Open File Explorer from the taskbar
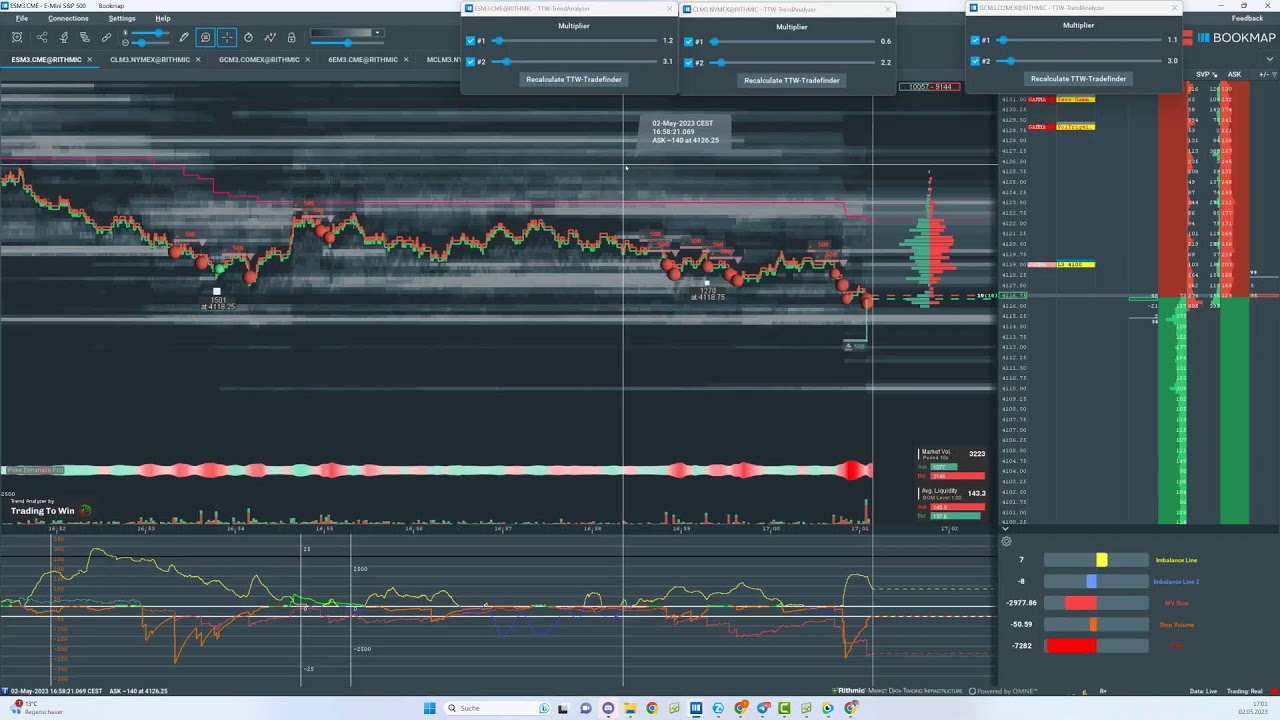The width and height of the screenshot is (1280, 720). [629, 708]
